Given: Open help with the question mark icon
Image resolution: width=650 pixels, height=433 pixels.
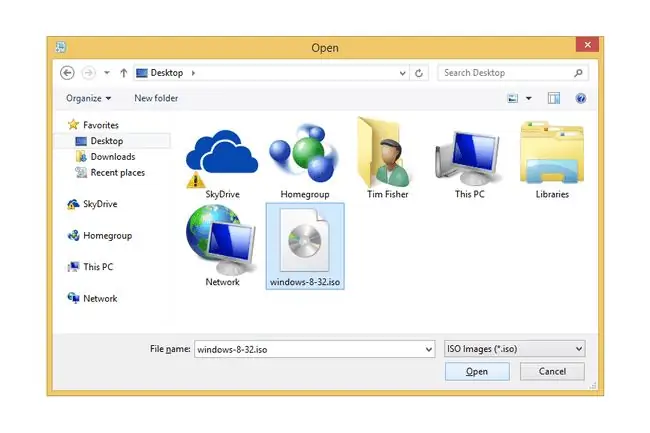Looking at the screenshot, I should (x=581, y=98).
